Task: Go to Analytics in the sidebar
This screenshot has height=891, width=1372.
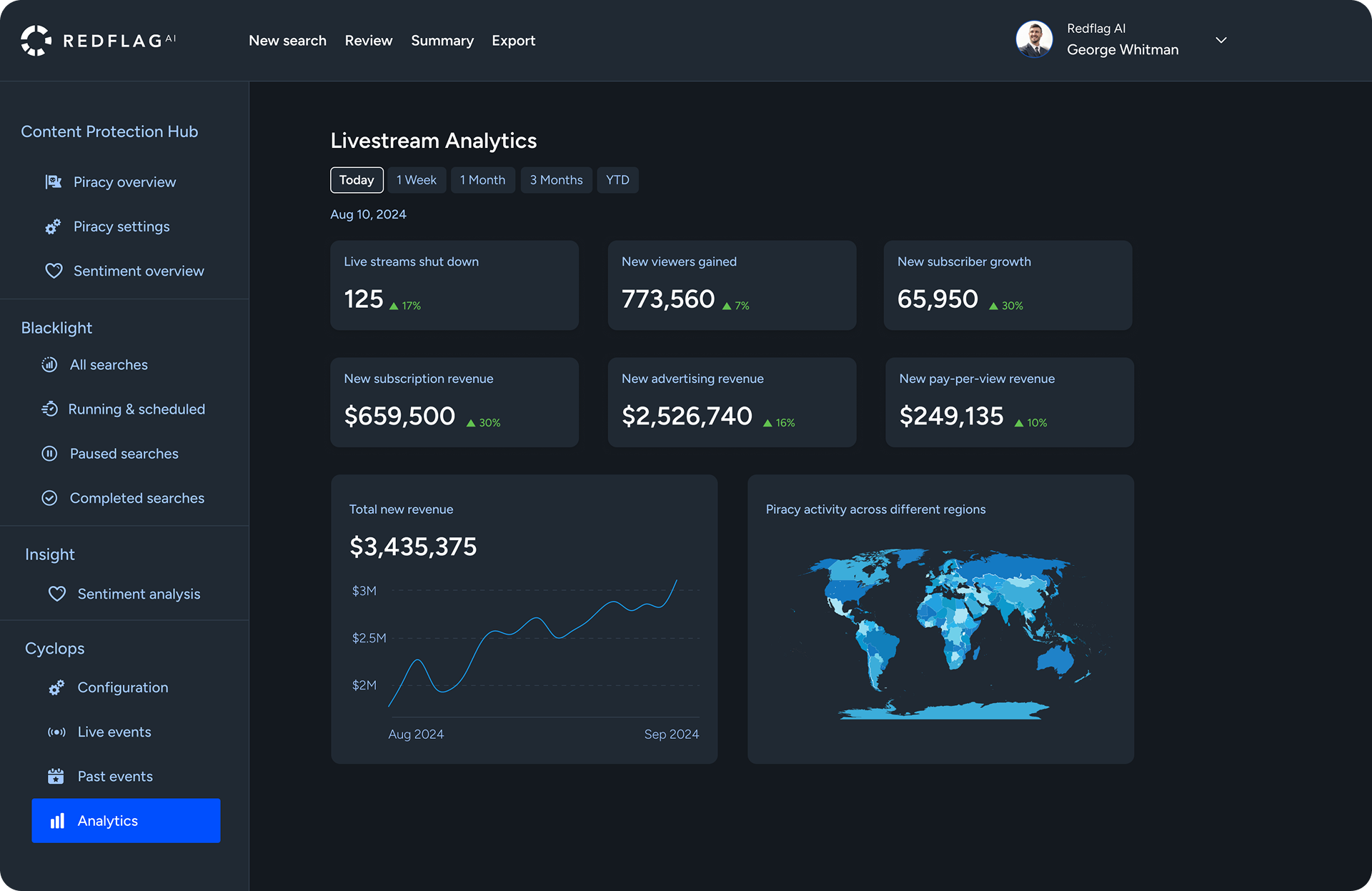Action: click(x=126, y=821)
